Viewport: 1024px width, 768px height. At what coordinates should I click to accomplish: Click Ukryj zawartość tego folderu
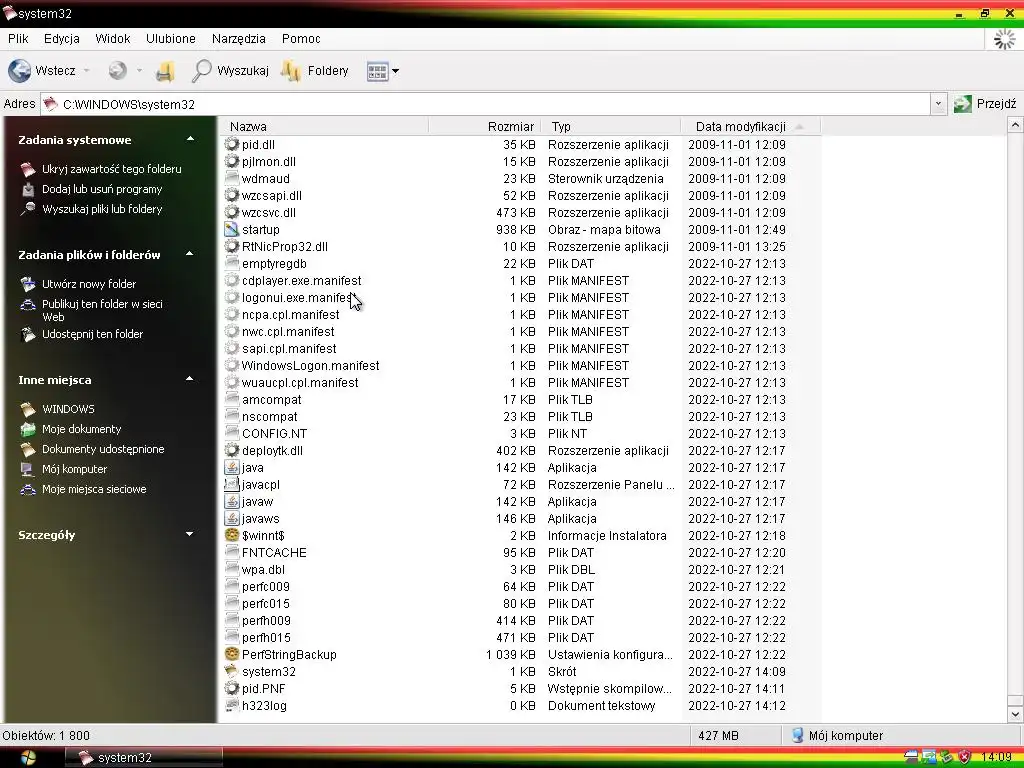click(x=112, y=169)
